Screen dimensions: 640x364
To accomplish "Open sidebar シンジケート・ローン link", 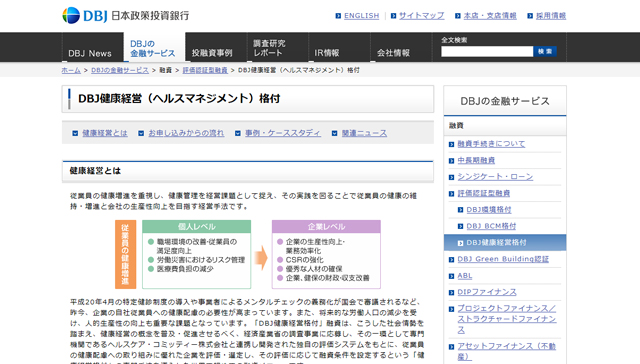I will point(495,177).
